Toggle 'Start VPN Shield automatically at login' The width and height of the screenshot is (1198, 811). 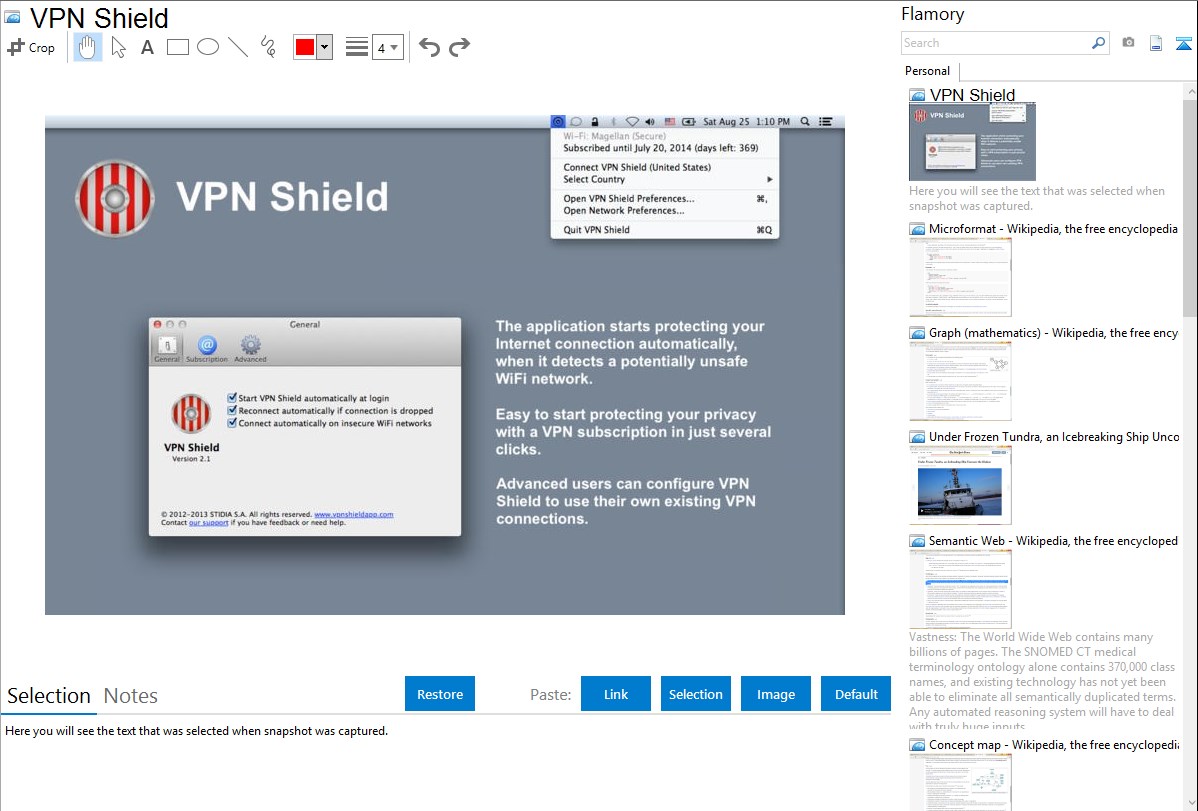pos(232,397)
